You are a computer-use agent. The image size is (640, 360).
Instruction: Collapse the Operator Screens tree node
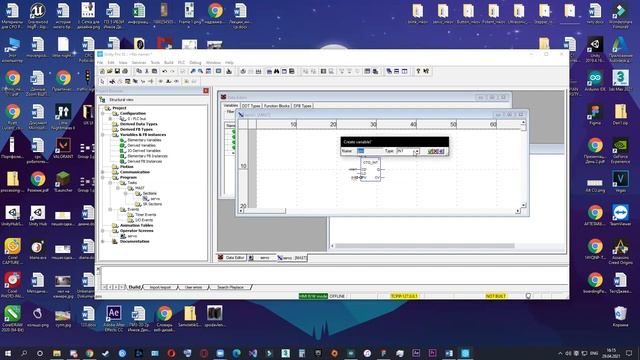[x=102, y=231]
